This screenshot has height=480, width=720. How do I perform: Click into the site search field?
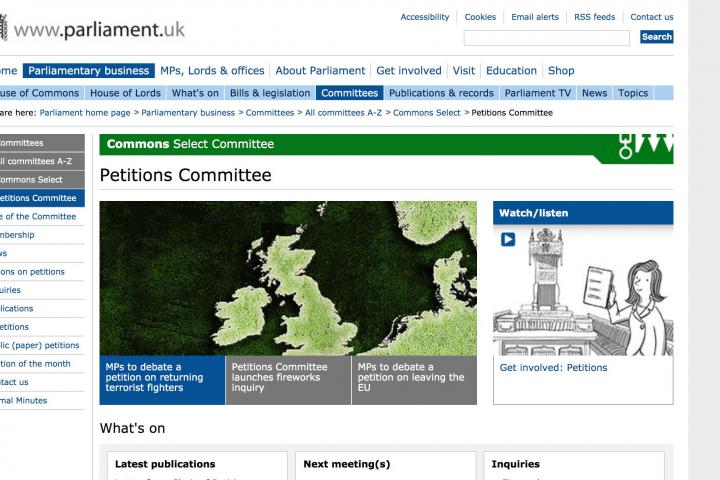546,38
